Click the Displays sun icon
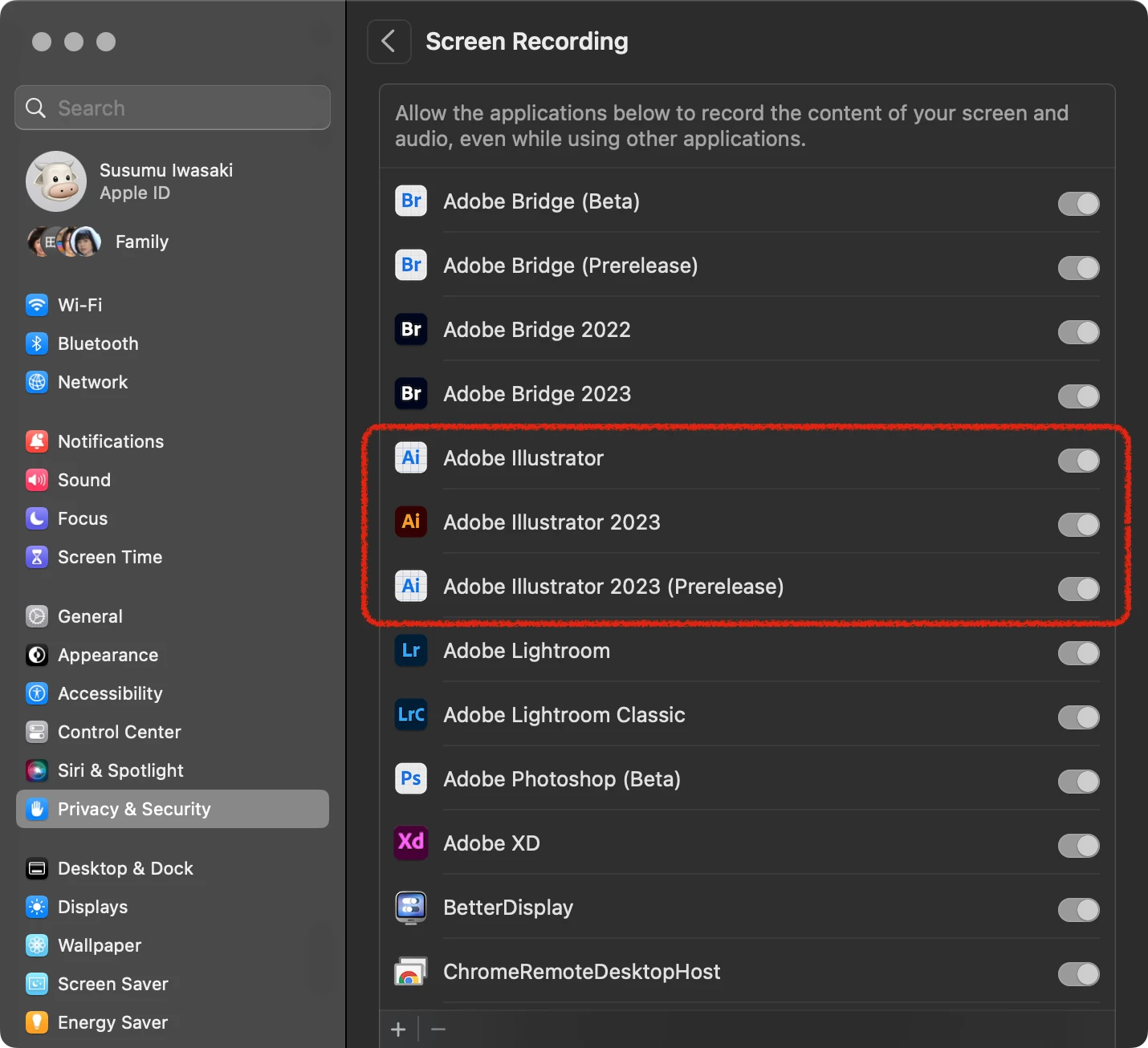This screenshot has height=1048, width=1148. click(37, 907)
